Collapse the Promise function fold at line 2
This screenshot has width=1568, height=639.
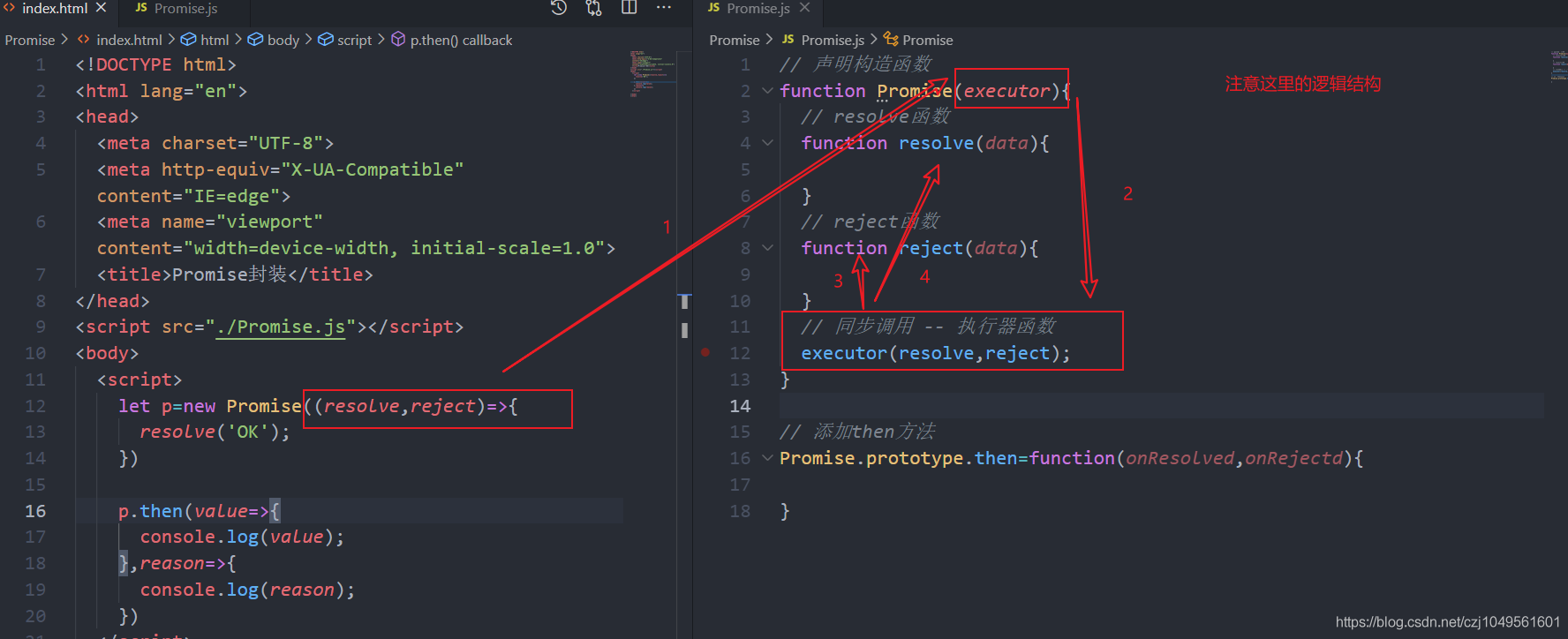click(x=767, y=90)
